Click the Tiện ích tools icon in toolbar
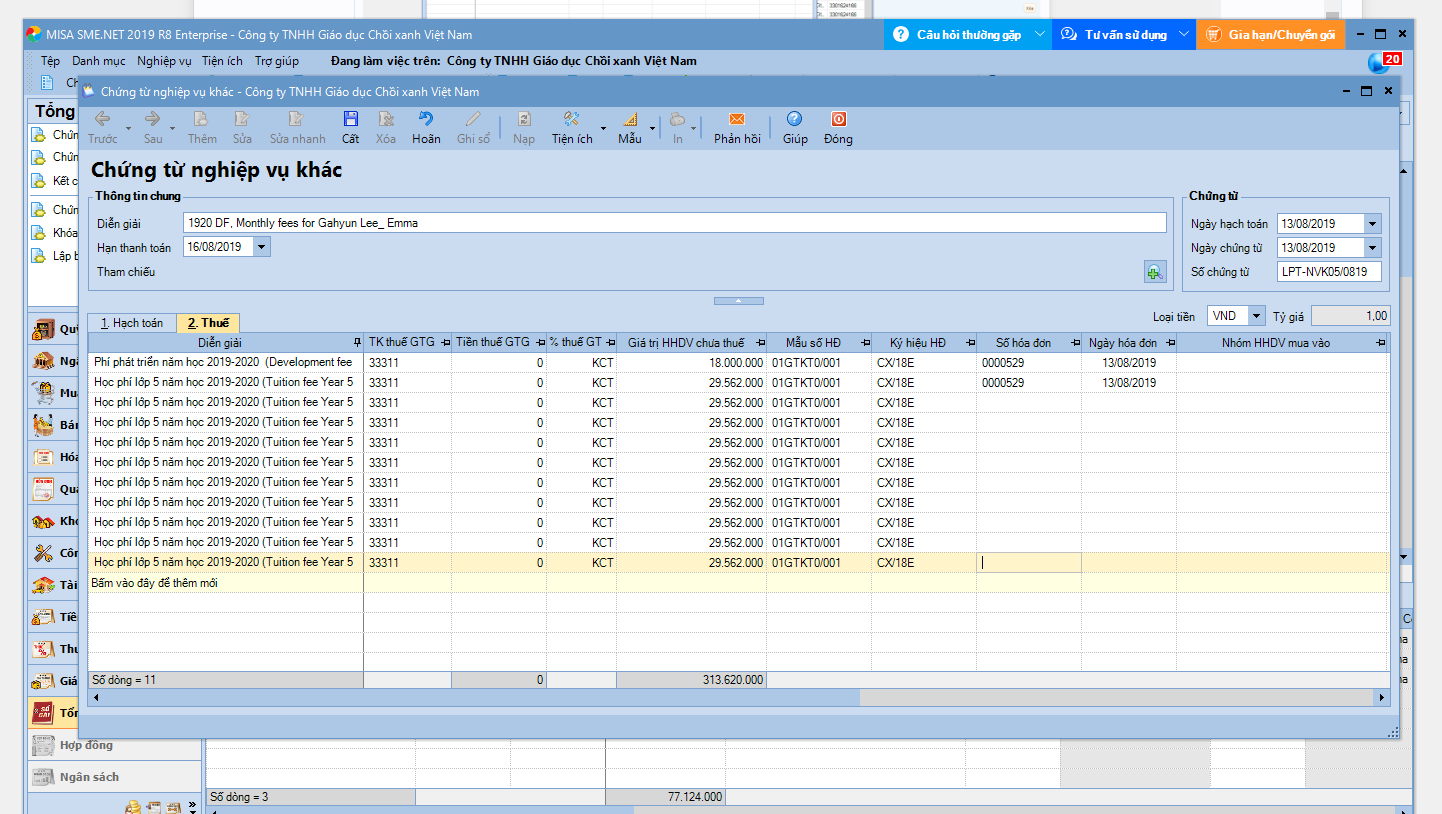 point(572,119)
